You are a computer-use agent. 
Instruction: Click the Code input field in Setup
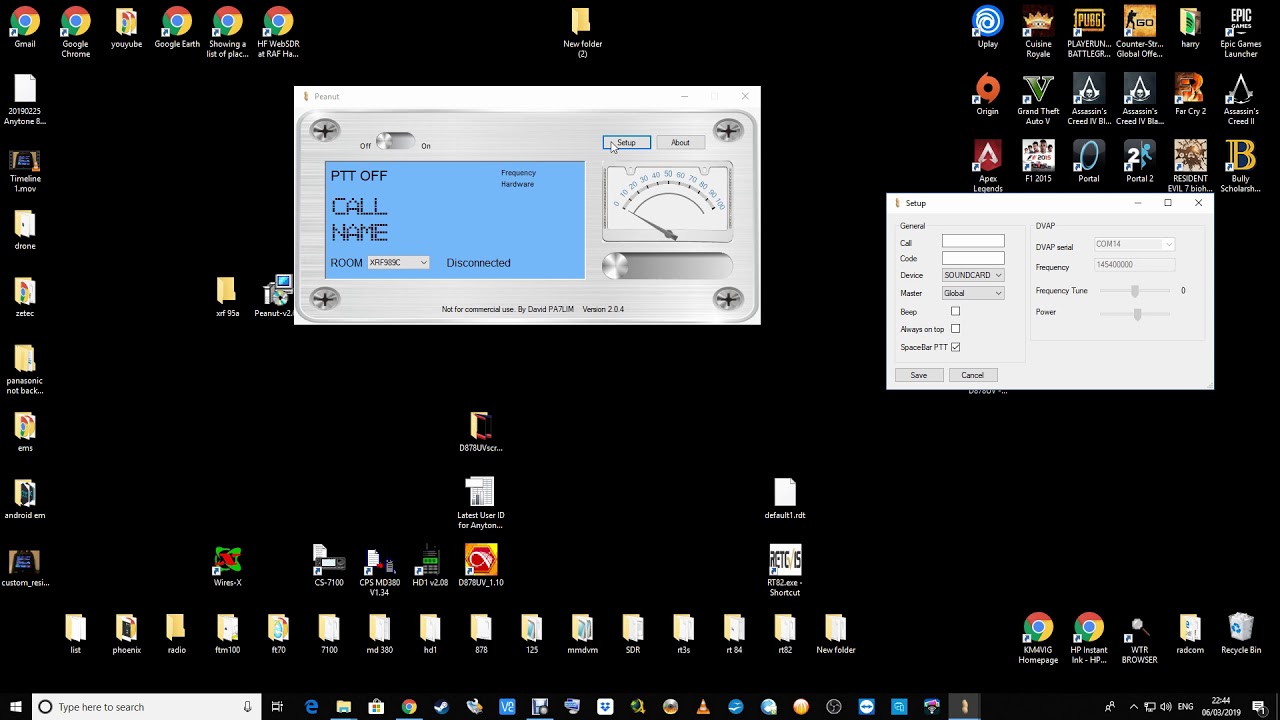pos(973,259)
